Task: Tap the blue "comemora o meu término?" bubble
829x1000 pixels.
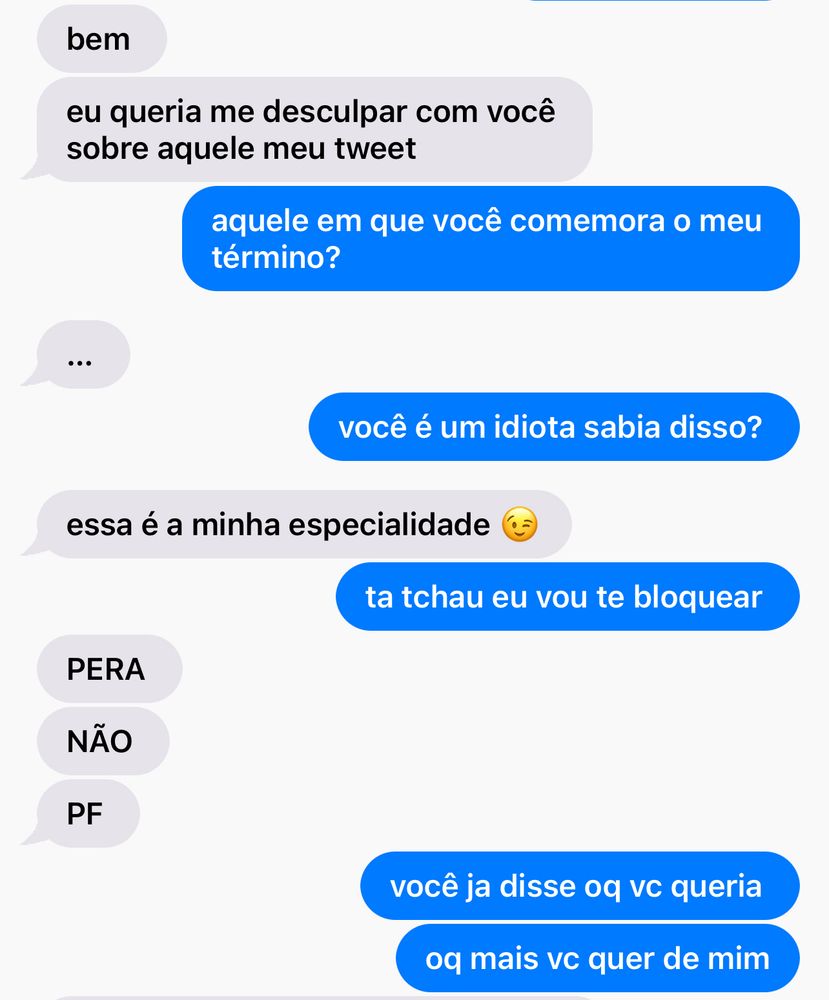Action: pyautogui.click(x=490, y=239)
